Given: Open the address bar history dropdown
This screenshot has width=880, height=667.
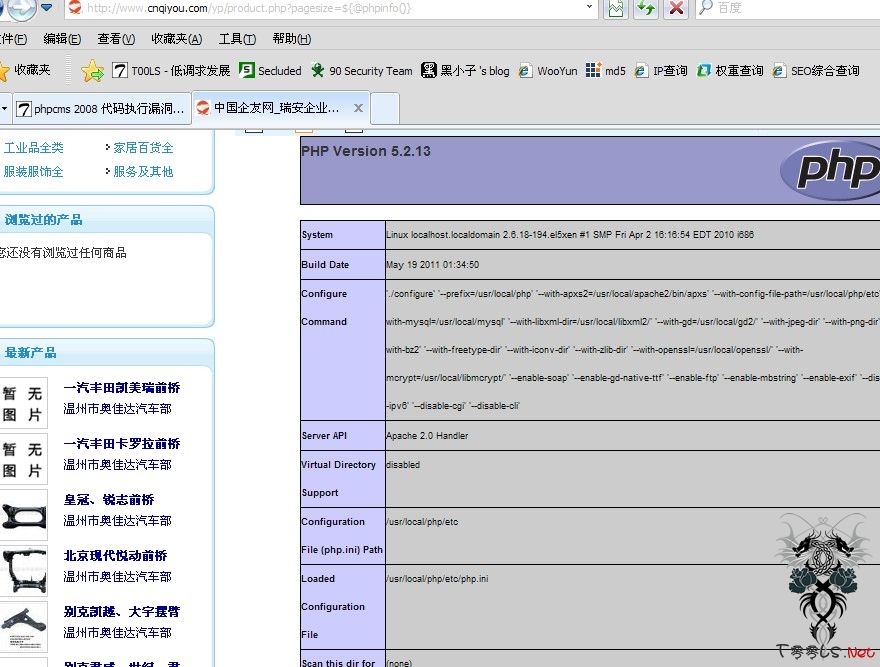Looking at the screenshot, I should (x=588, y=10).
